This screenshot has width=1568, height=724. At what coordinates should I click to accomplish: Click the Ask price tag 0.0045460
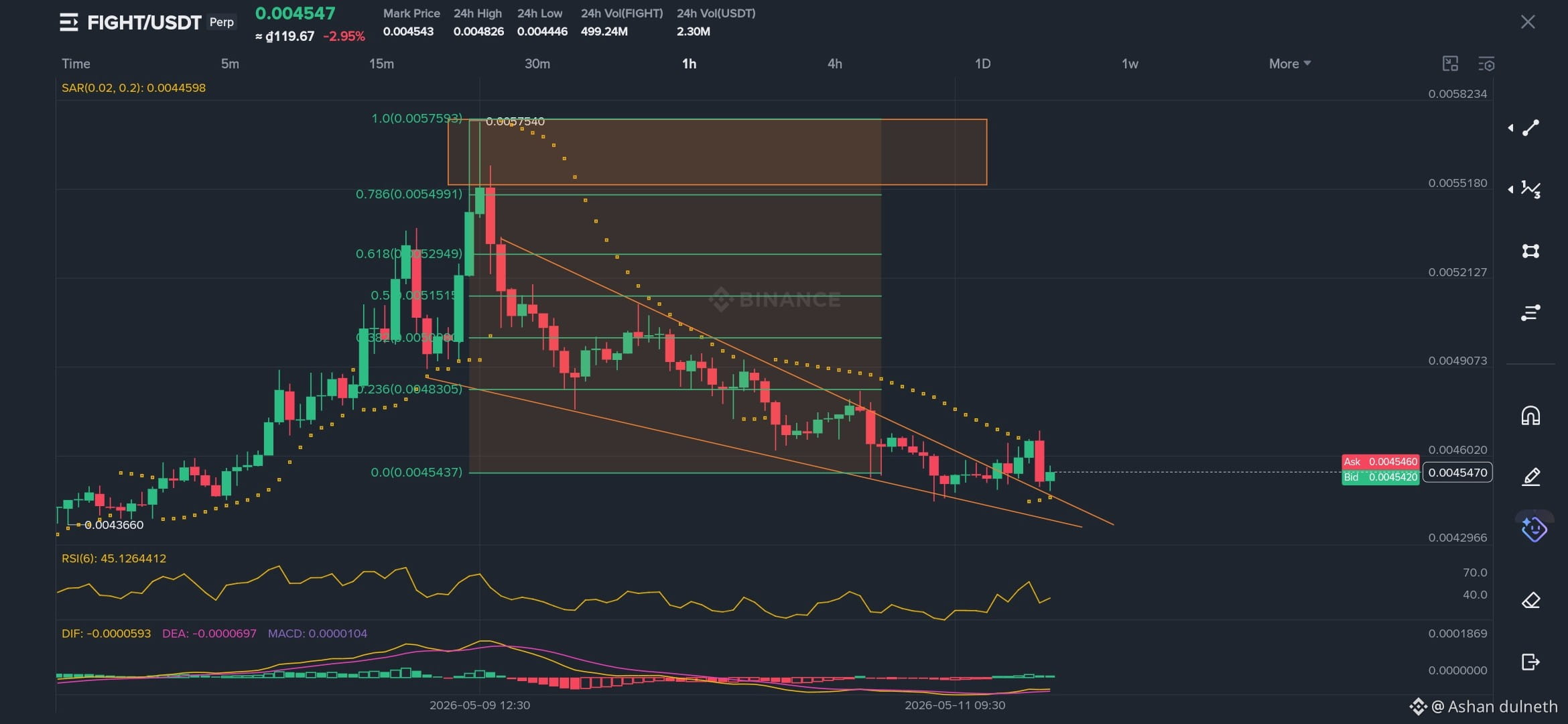pyautogui.click(x=1380, y=462)
